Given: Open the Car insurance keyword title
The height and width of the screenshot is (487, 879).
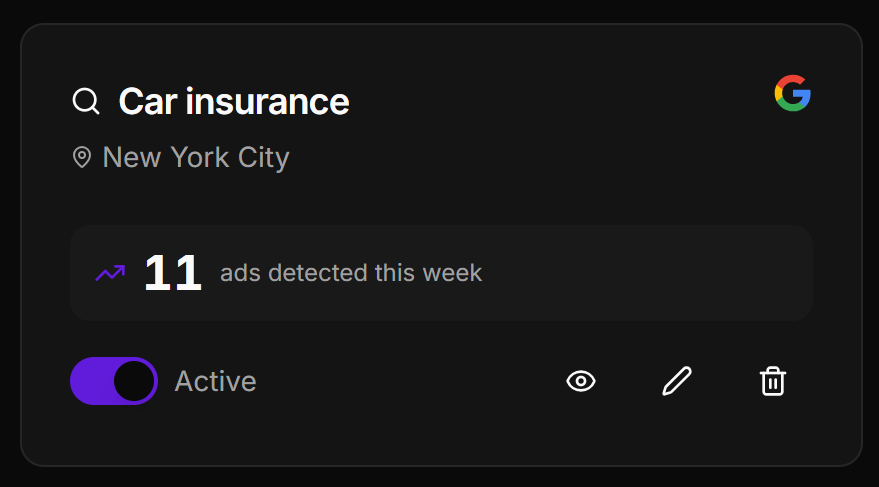Looking at the screenshot, I should point(233,101).
